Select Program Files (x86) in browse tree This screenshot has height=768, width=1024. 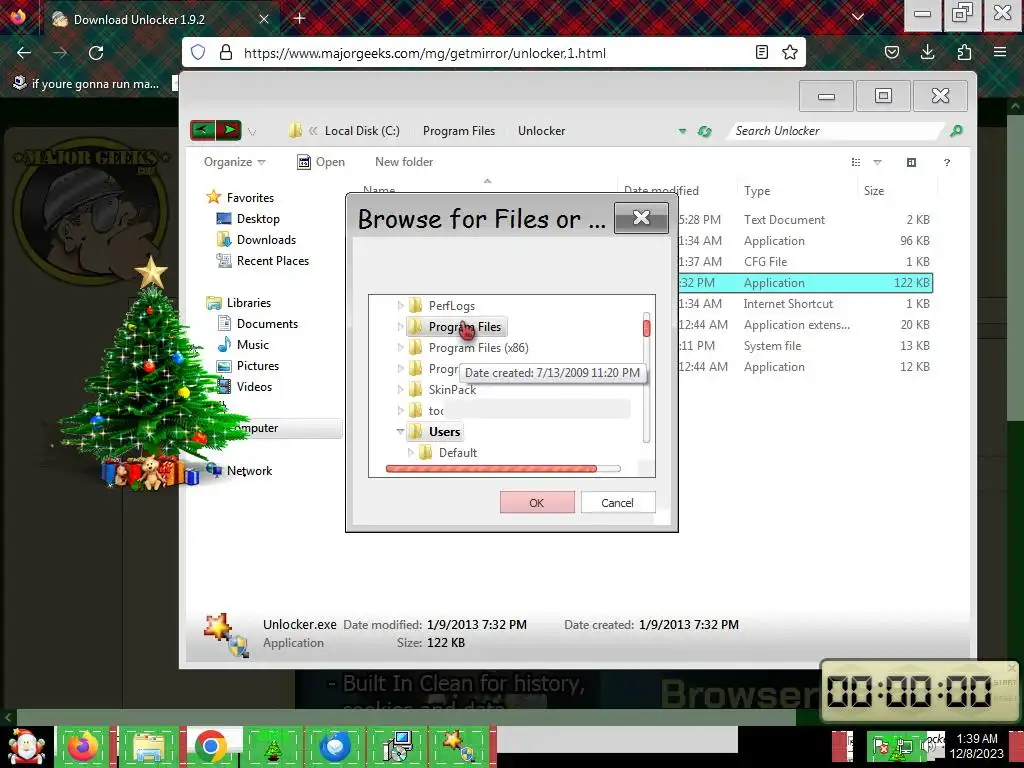[478, 347]
